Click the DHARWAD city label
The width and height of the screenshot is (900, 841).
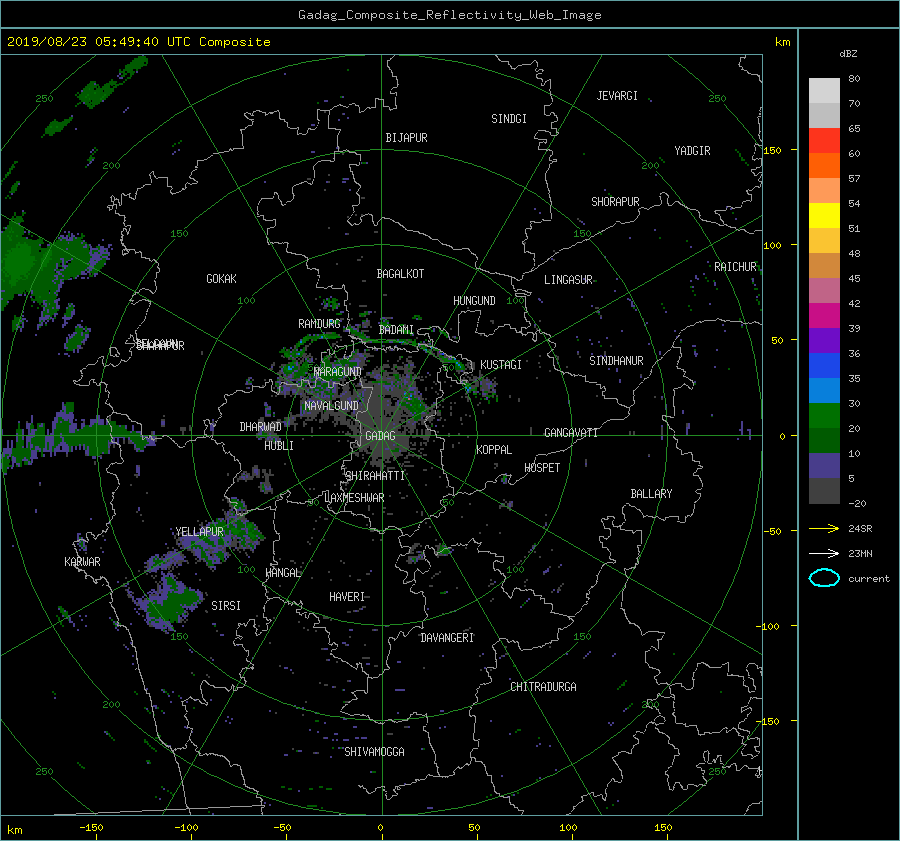(x=261, y=427)
